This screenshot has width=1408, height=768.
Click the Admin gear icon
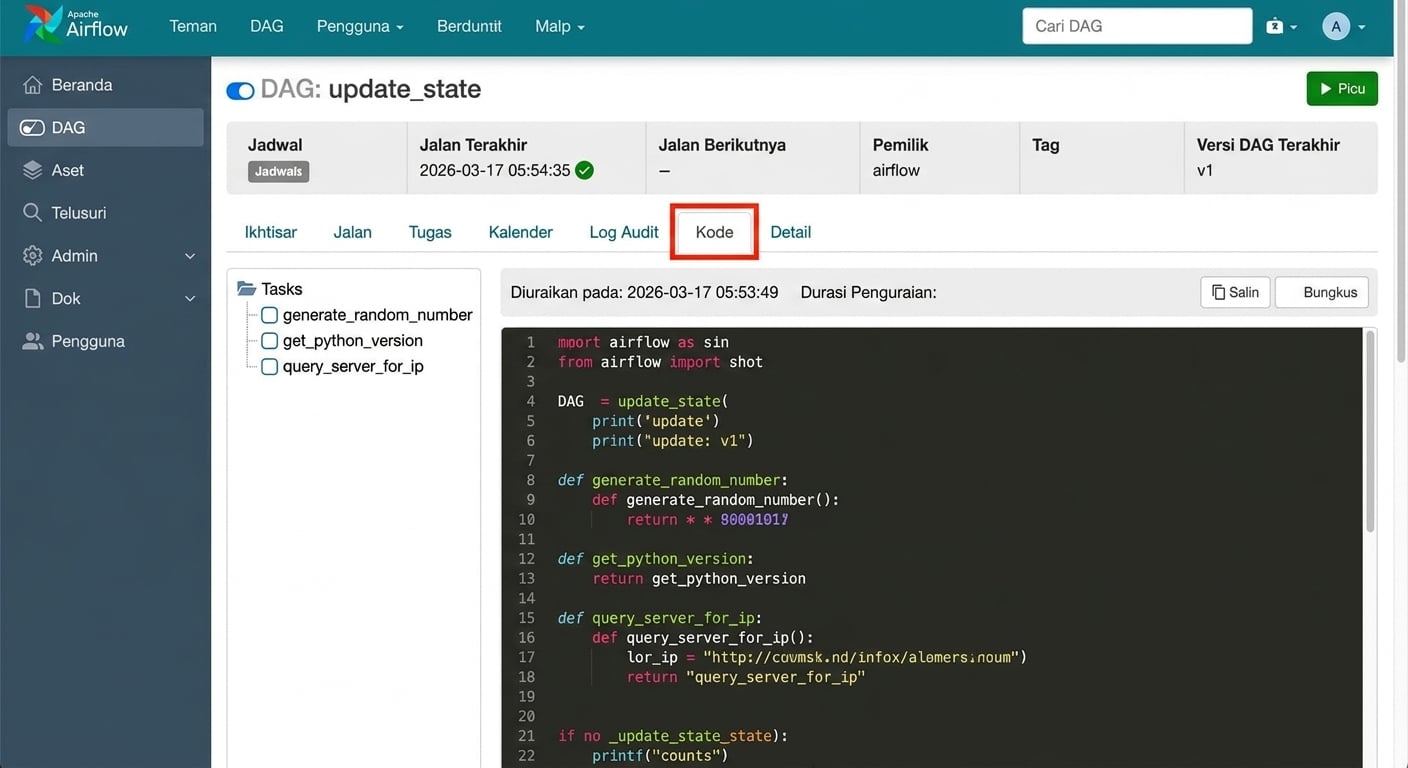tap(33, 256)
